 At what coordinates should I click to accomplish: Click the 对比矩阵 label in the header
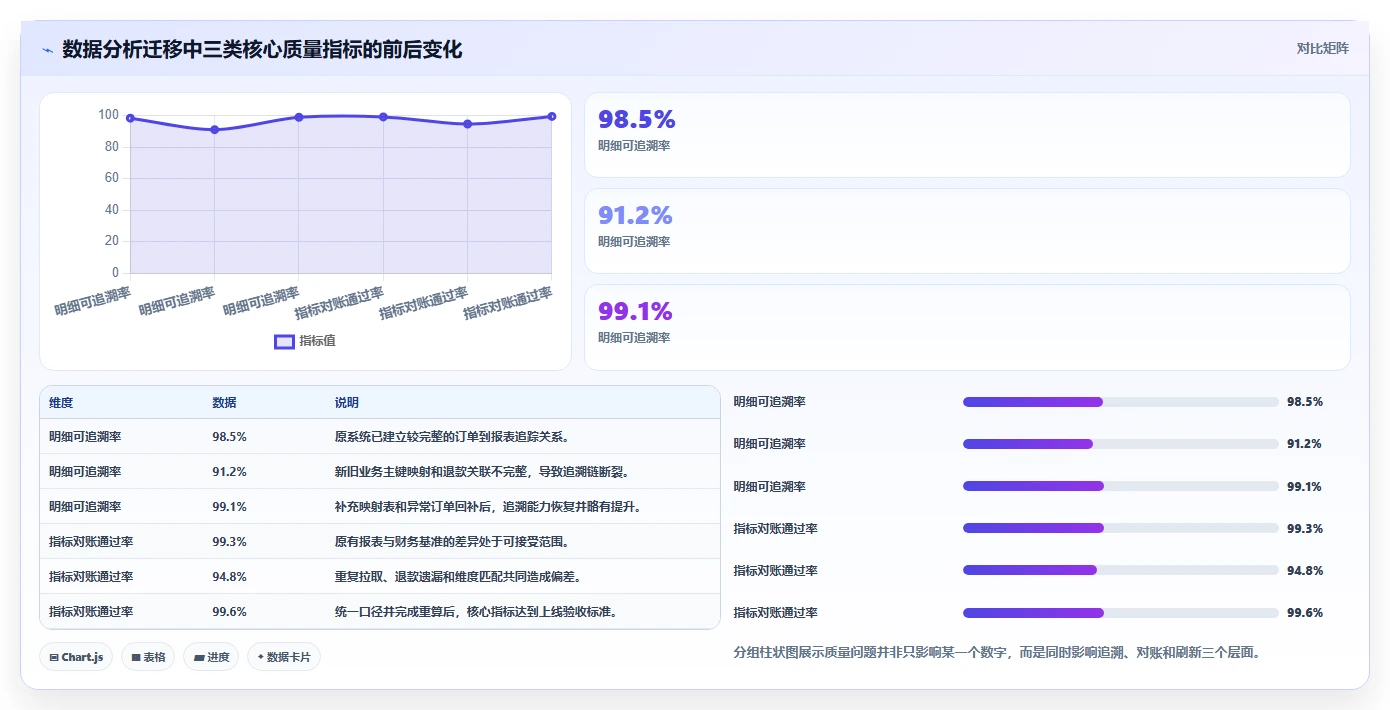[1322, 48]
